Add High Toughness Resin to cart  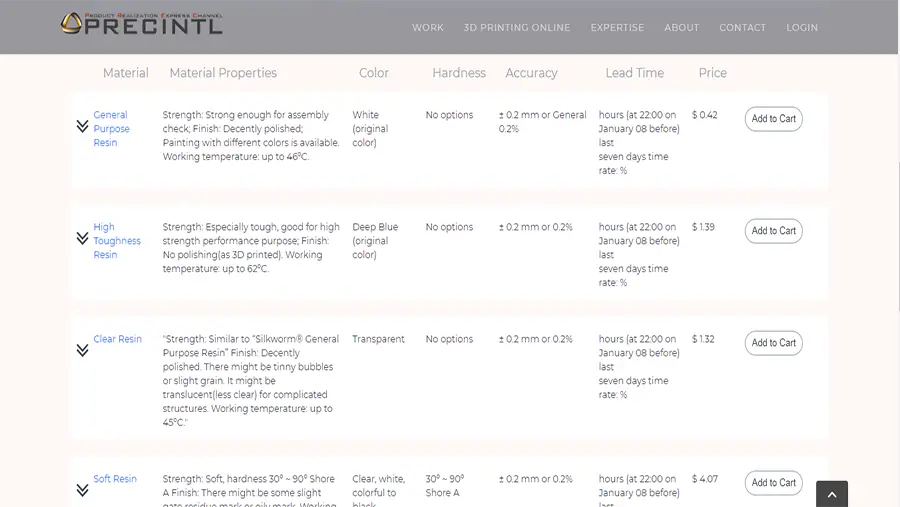(773, 231)
